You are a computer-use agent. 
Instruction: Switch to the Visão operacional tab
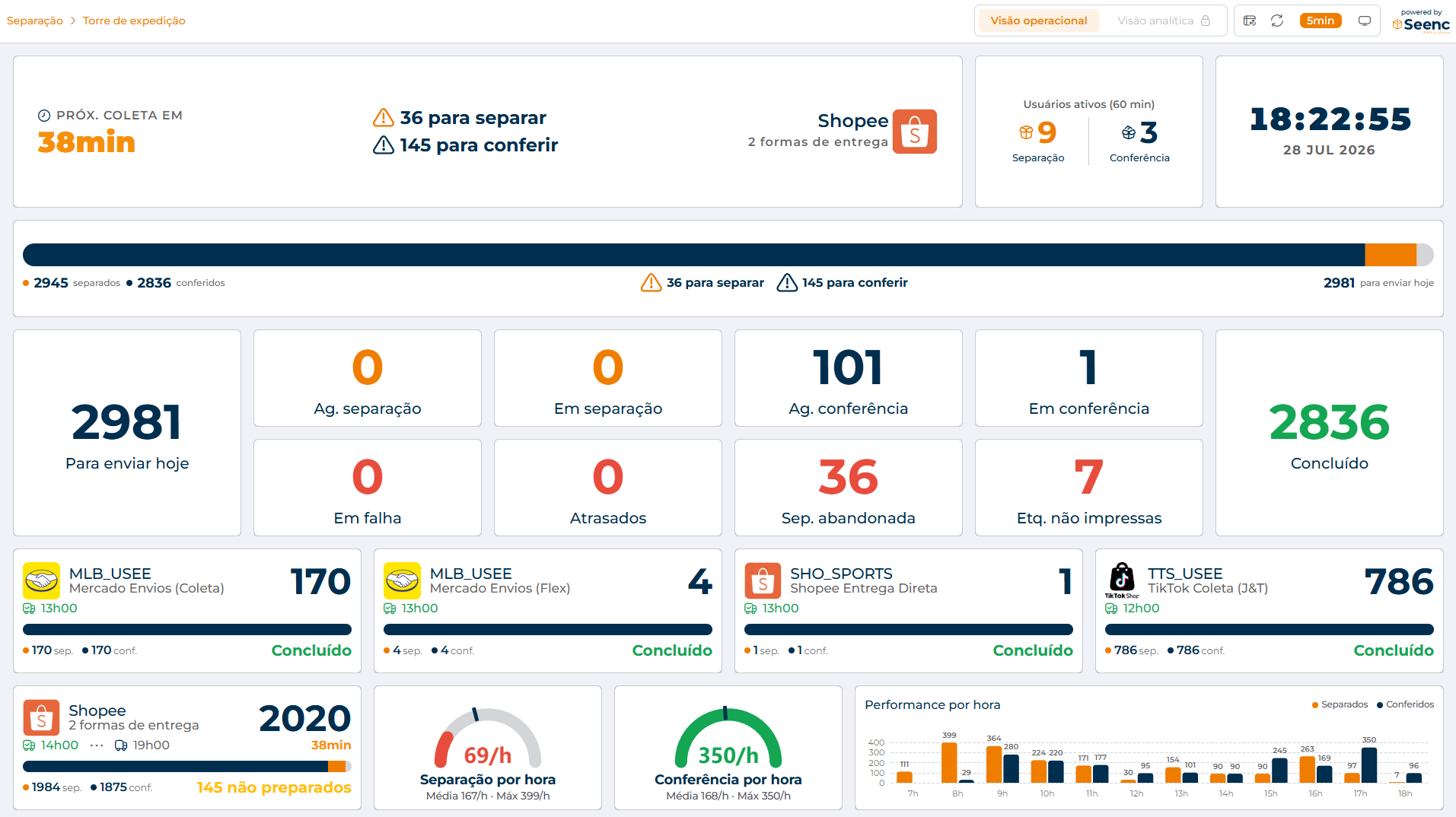click(1038, 21)
